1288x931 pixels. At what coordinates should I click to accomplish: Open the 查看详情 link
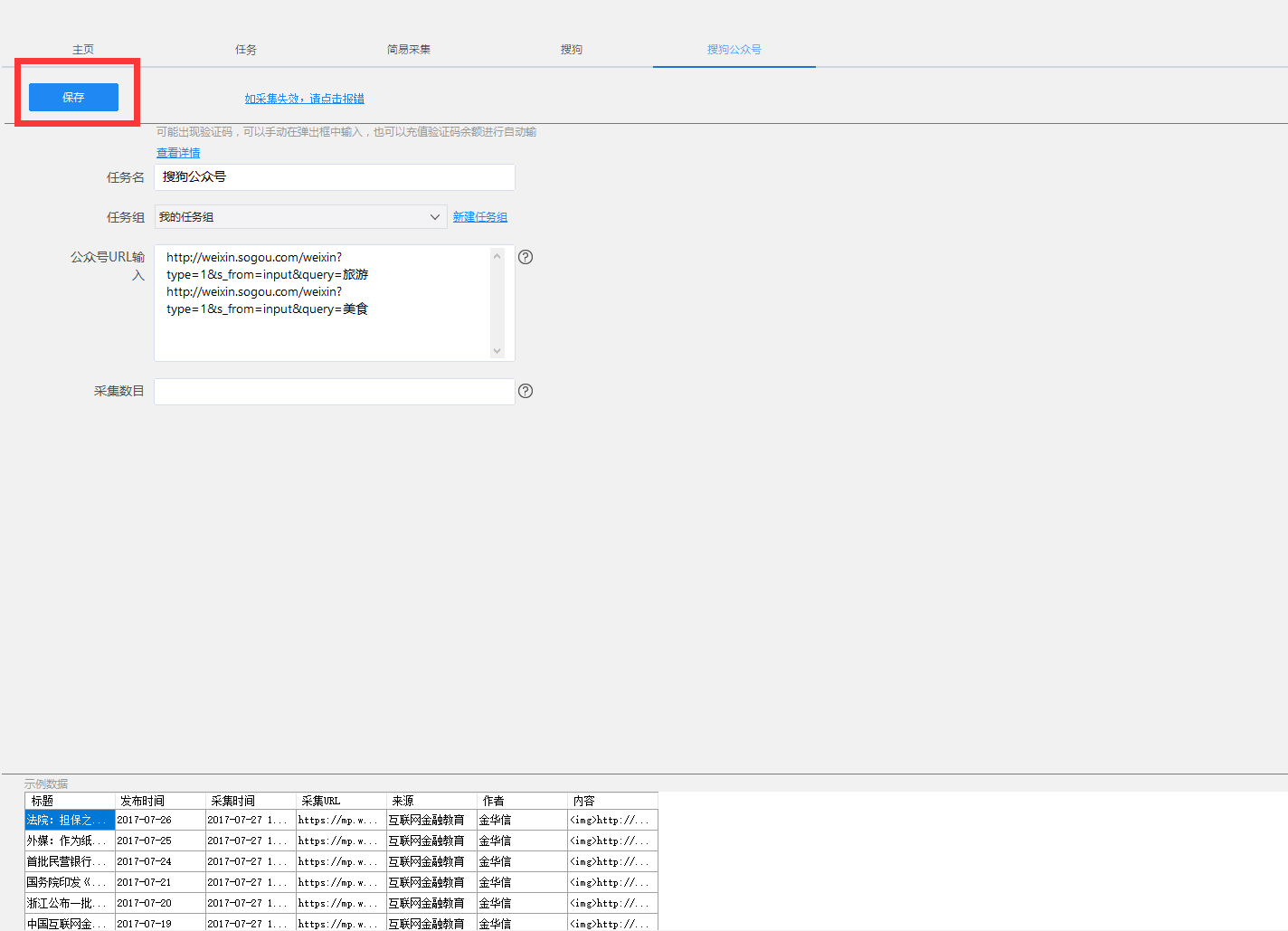(x=178, y=153)
